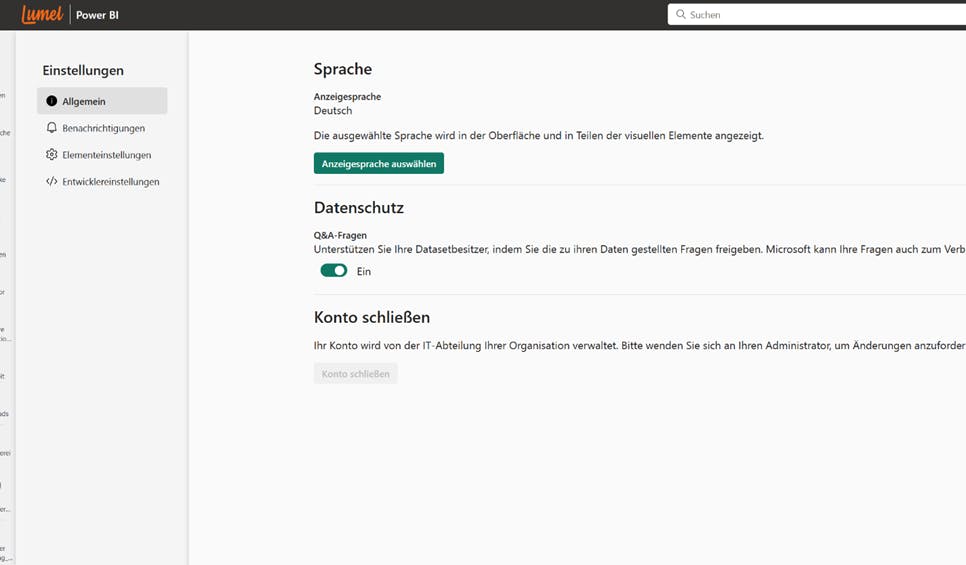Image resolution: width=966 pixels, height=565 pixels.
Task: Click the Einstellungen heading
Action: tap(83, 70)
